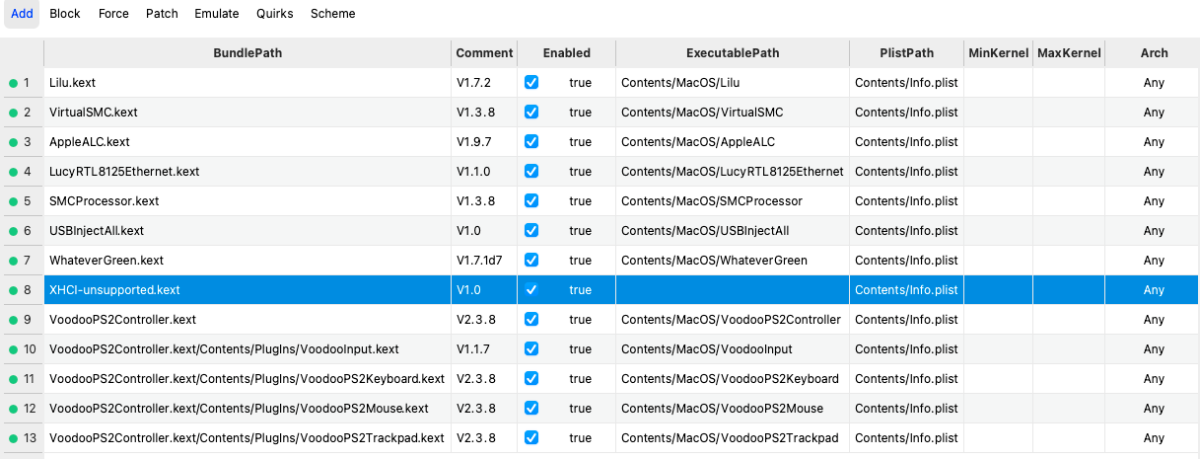Click MaxKernel cell for Lilu.kext
Image resolution: width=1200 pixels, height=459 pixels.
[1068, 83]
